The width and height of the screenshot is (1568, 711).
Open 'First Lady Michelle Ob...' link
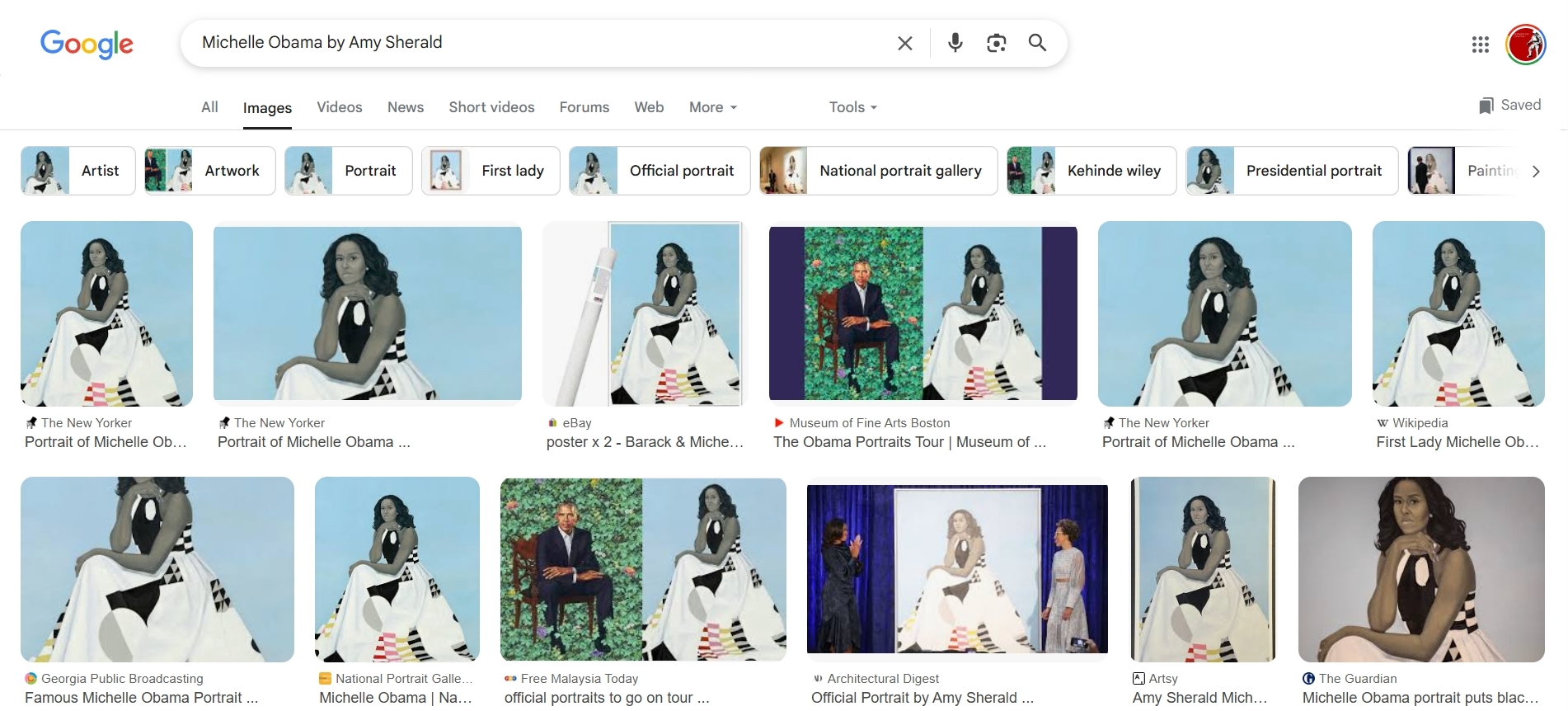tap(1458, 442)
